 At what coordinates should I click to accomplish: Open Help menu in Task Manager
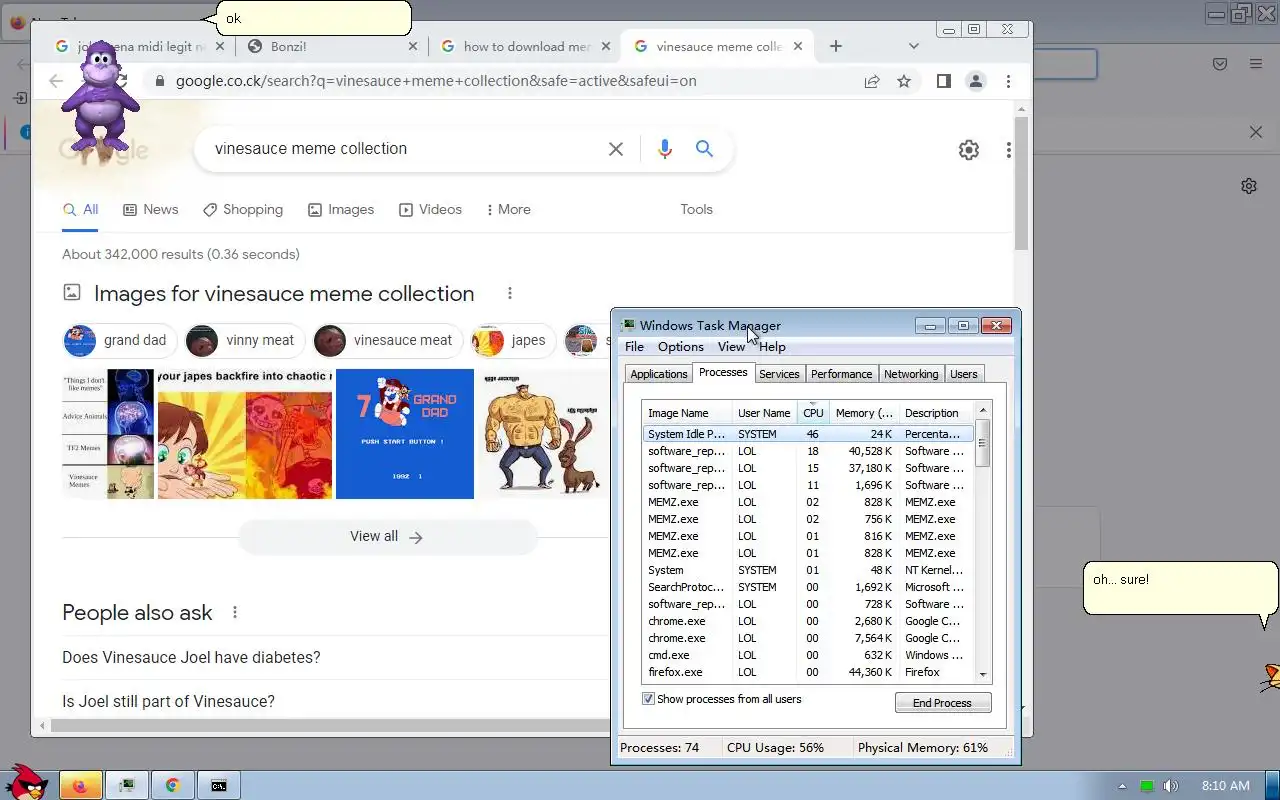(772, 346)
